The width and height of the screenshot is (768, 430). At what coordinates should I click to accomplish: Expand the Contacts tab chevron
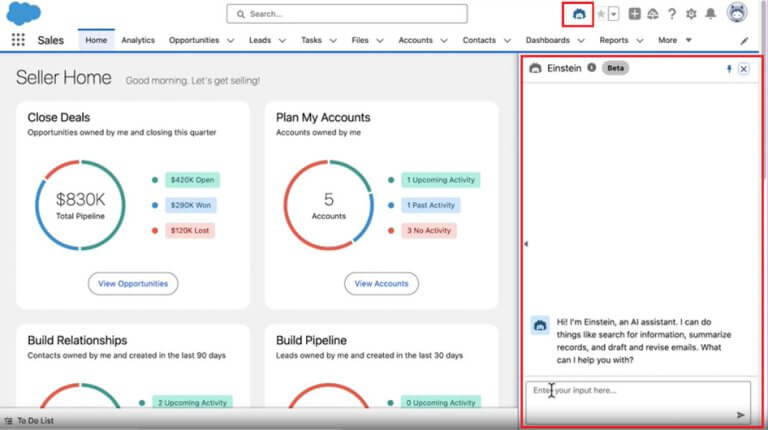pyautogui.click(x=507, y=41)
